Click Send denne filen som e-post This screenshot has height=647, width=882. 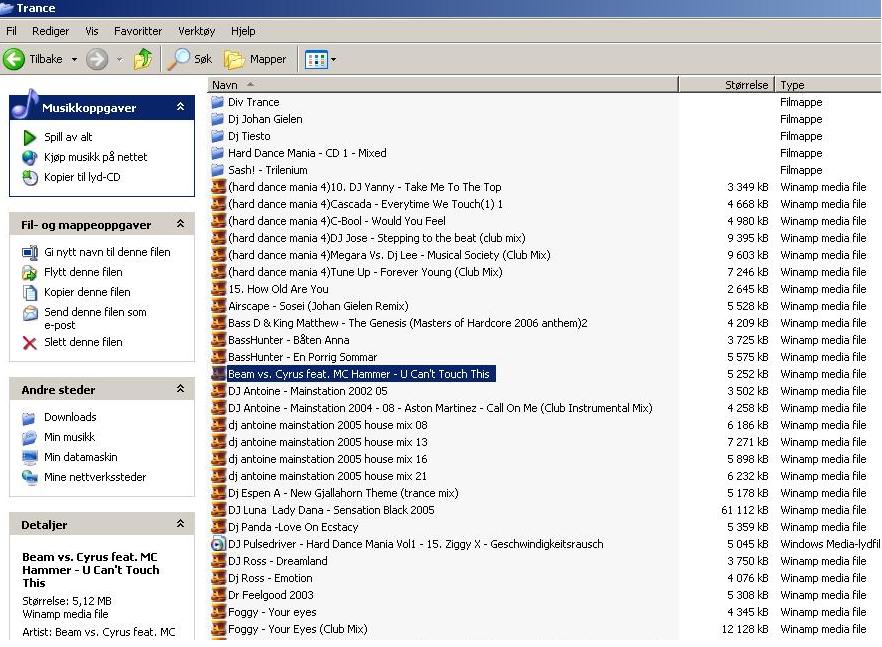(95, 318)
